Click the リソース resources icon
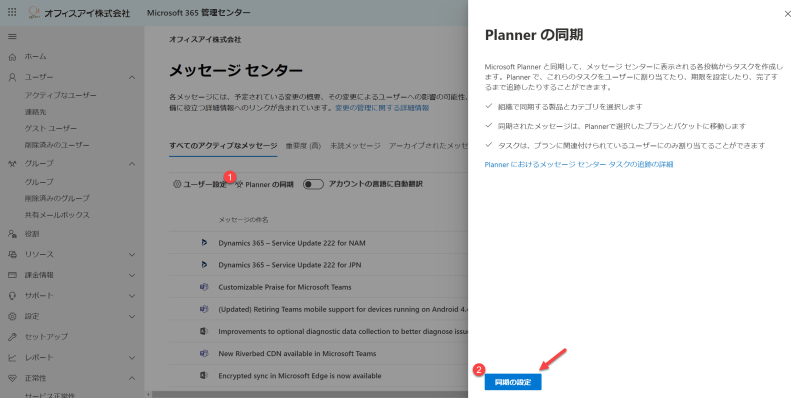 (13, 254)
